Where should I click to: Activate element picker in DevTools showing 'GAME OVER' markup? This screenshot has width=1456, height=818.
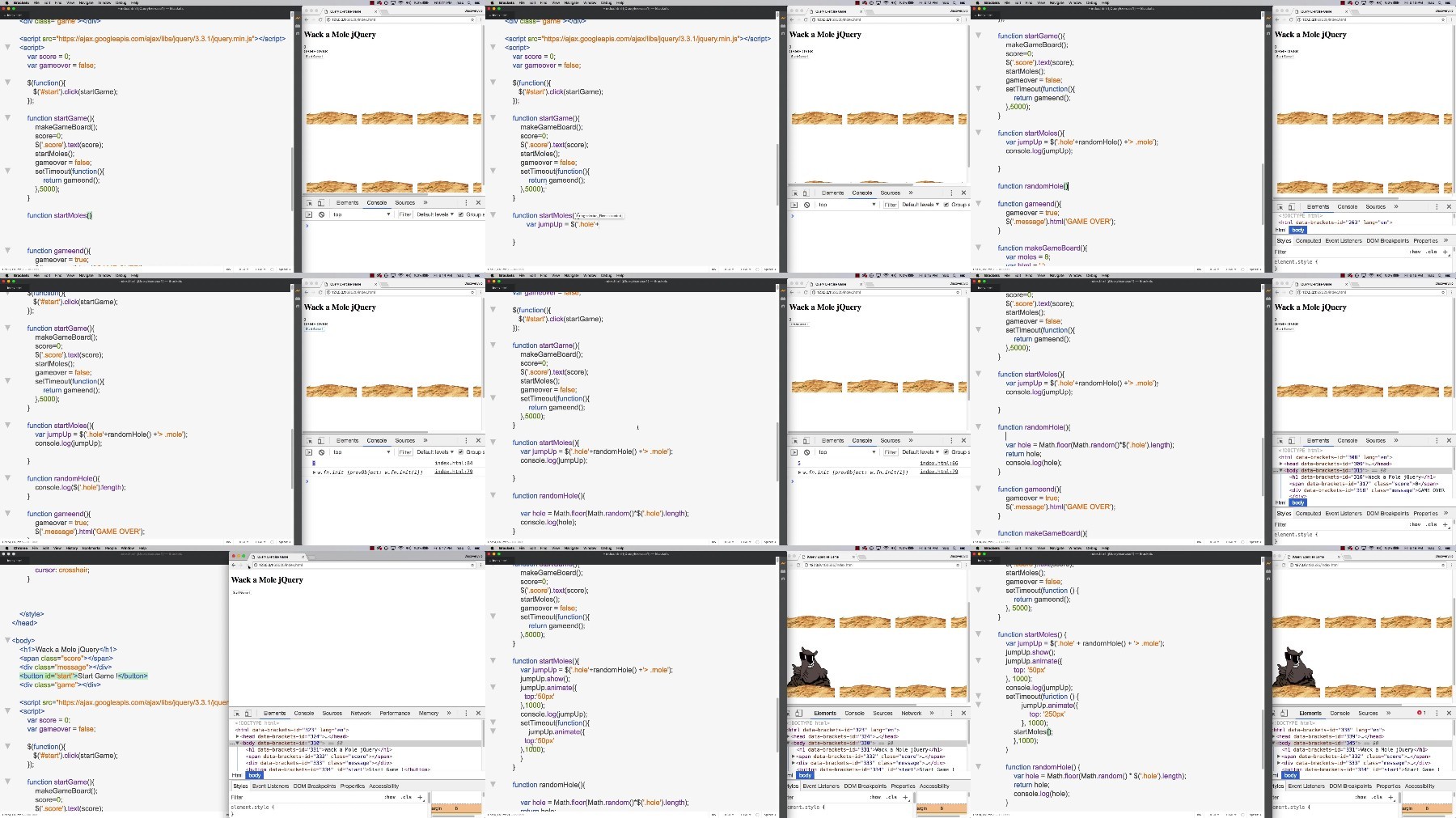point(1280,440)
